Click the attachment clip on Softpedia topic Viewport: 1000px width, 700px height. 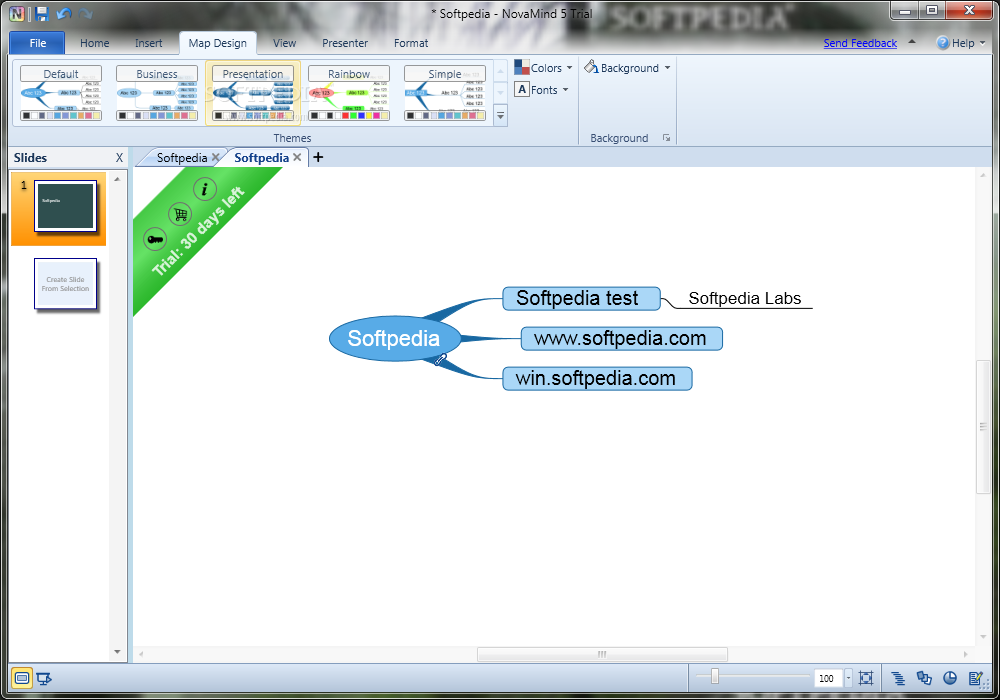point(440,360)
